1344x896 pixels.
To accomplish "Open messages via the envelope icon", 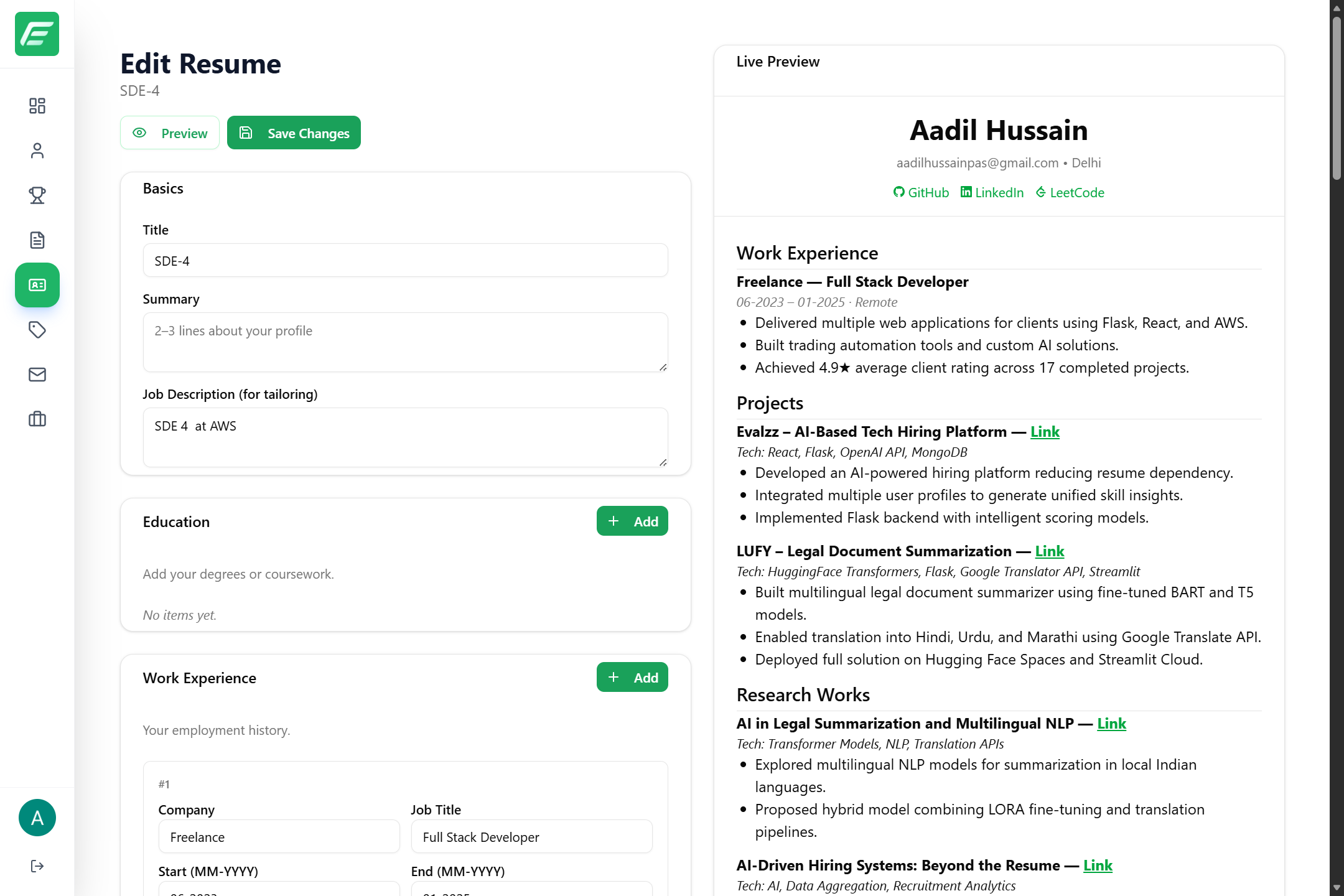I will tap(37, 375).
